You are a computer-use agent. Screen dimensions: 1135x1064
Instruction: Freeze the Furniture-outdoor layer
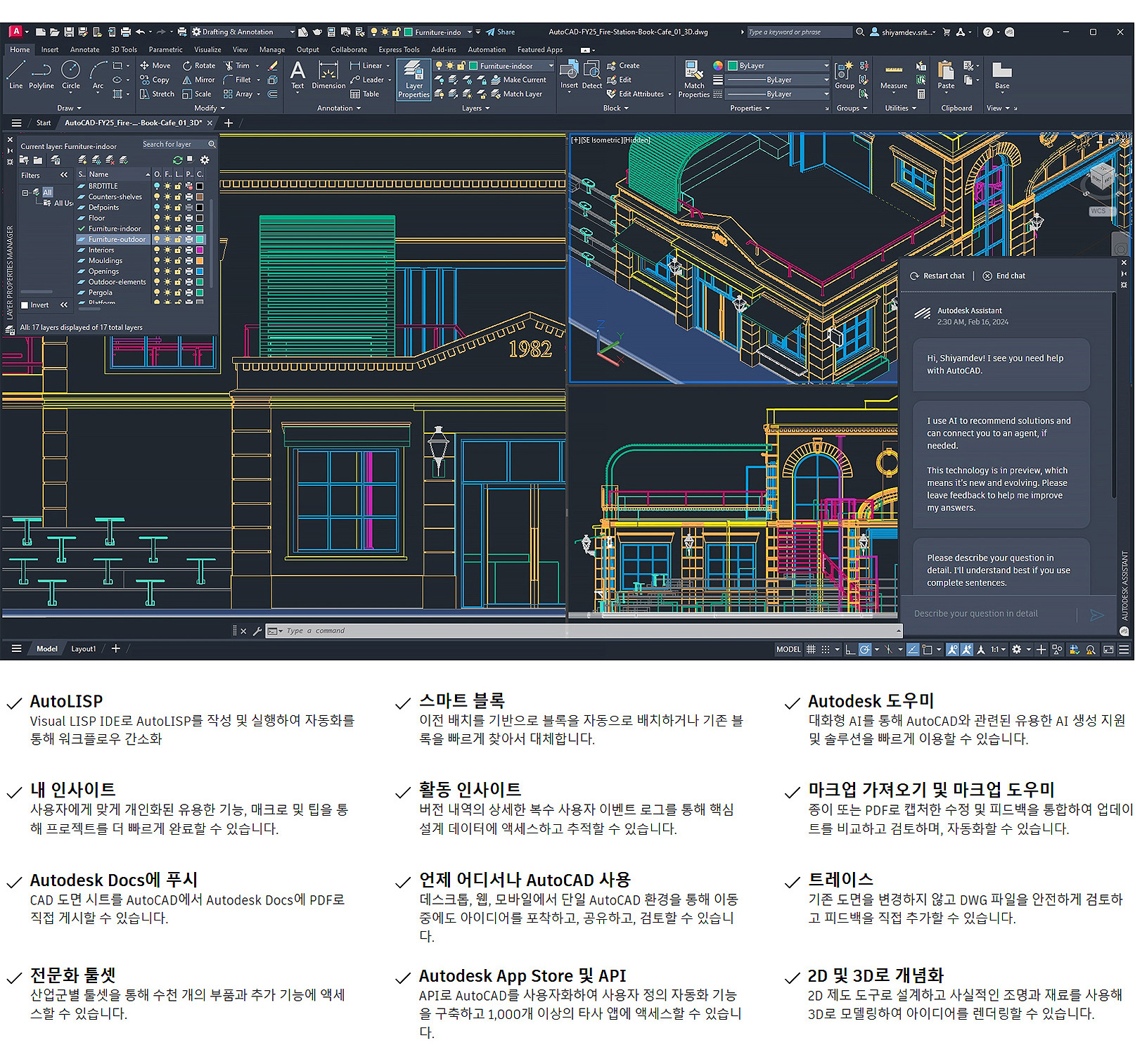coord(168,239)
